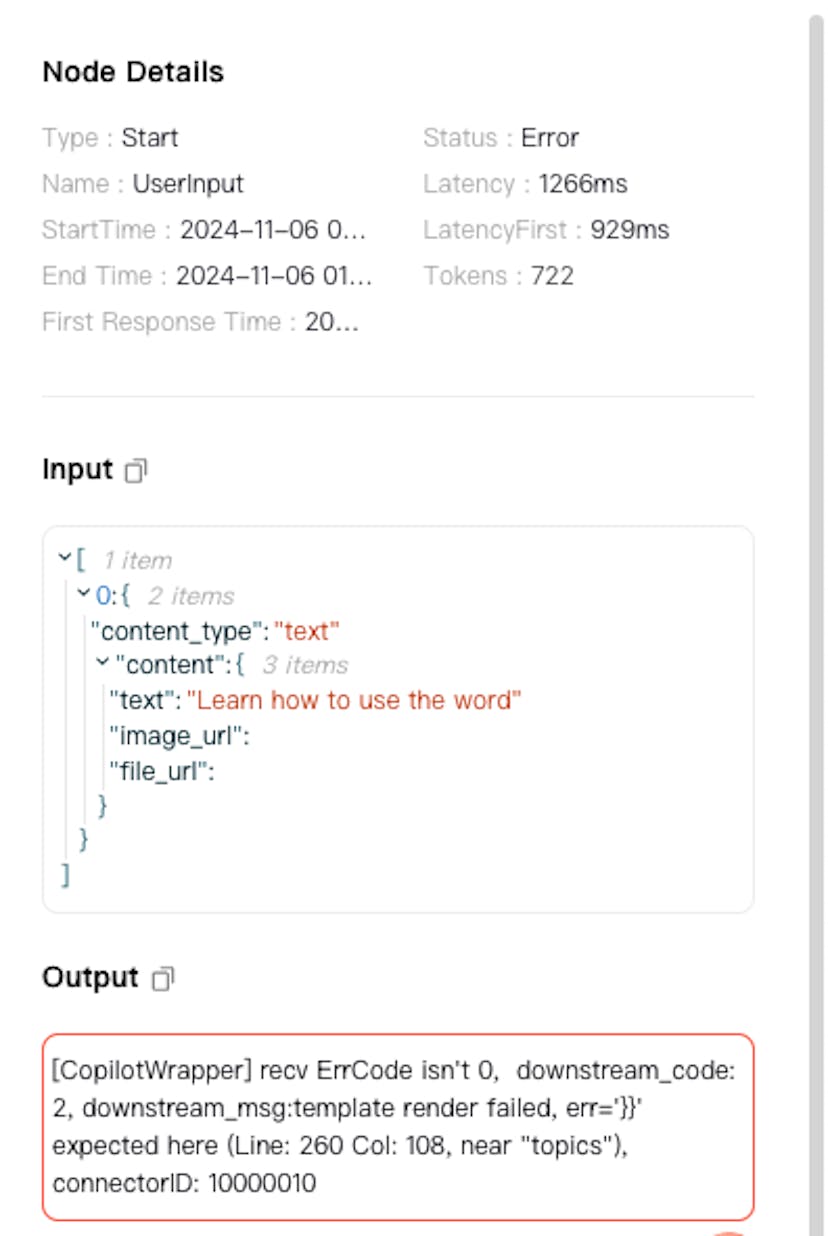Click the orange button at bottom-right corner
This screenshot has width=828, height=1236.
(x=728, y=1233)
